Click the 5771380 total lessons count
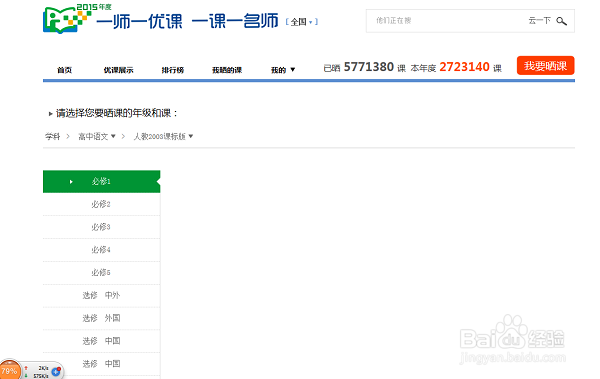The height and width of the screenshot is (379, 600). click(369, 67)
